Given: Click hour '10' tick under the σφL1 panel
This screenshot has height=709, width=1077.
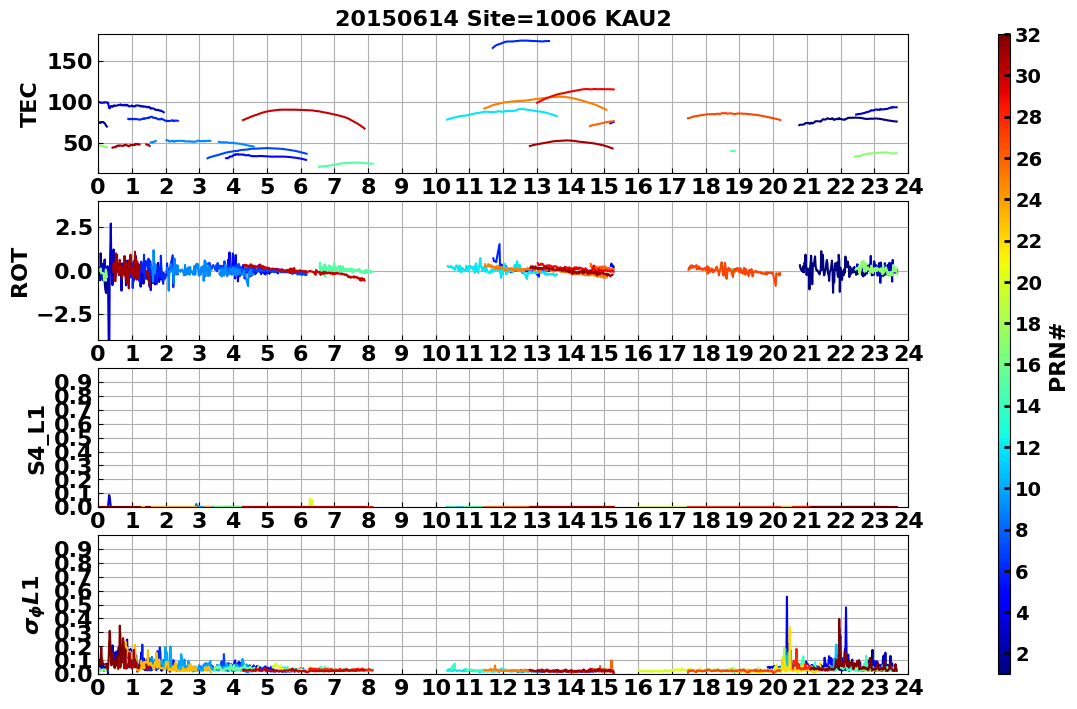Looking at the screenshot, I should pyautogui.click(x=435, y=686).
